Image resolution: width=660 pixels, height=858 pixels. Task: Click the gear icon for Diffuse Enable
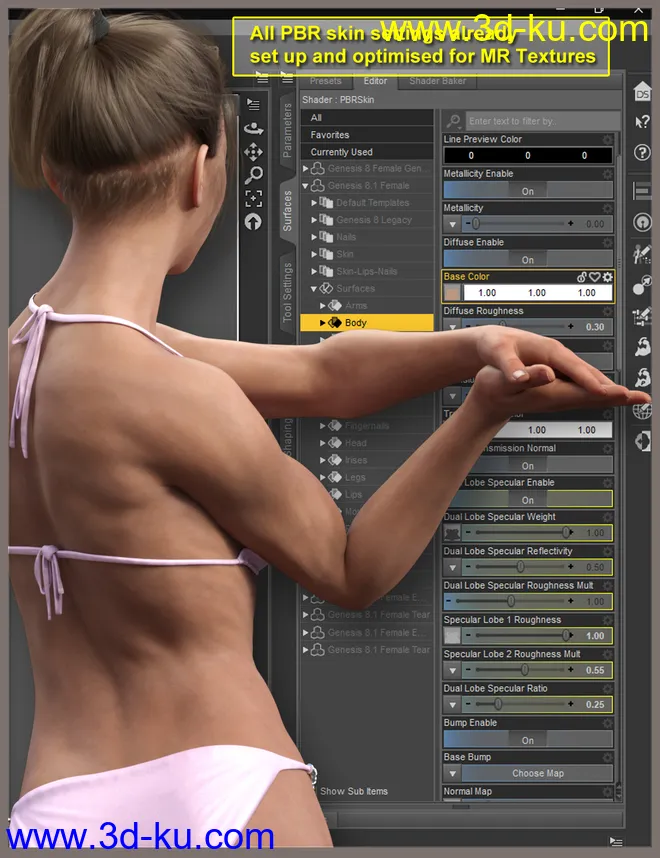[x=607, y=242]
